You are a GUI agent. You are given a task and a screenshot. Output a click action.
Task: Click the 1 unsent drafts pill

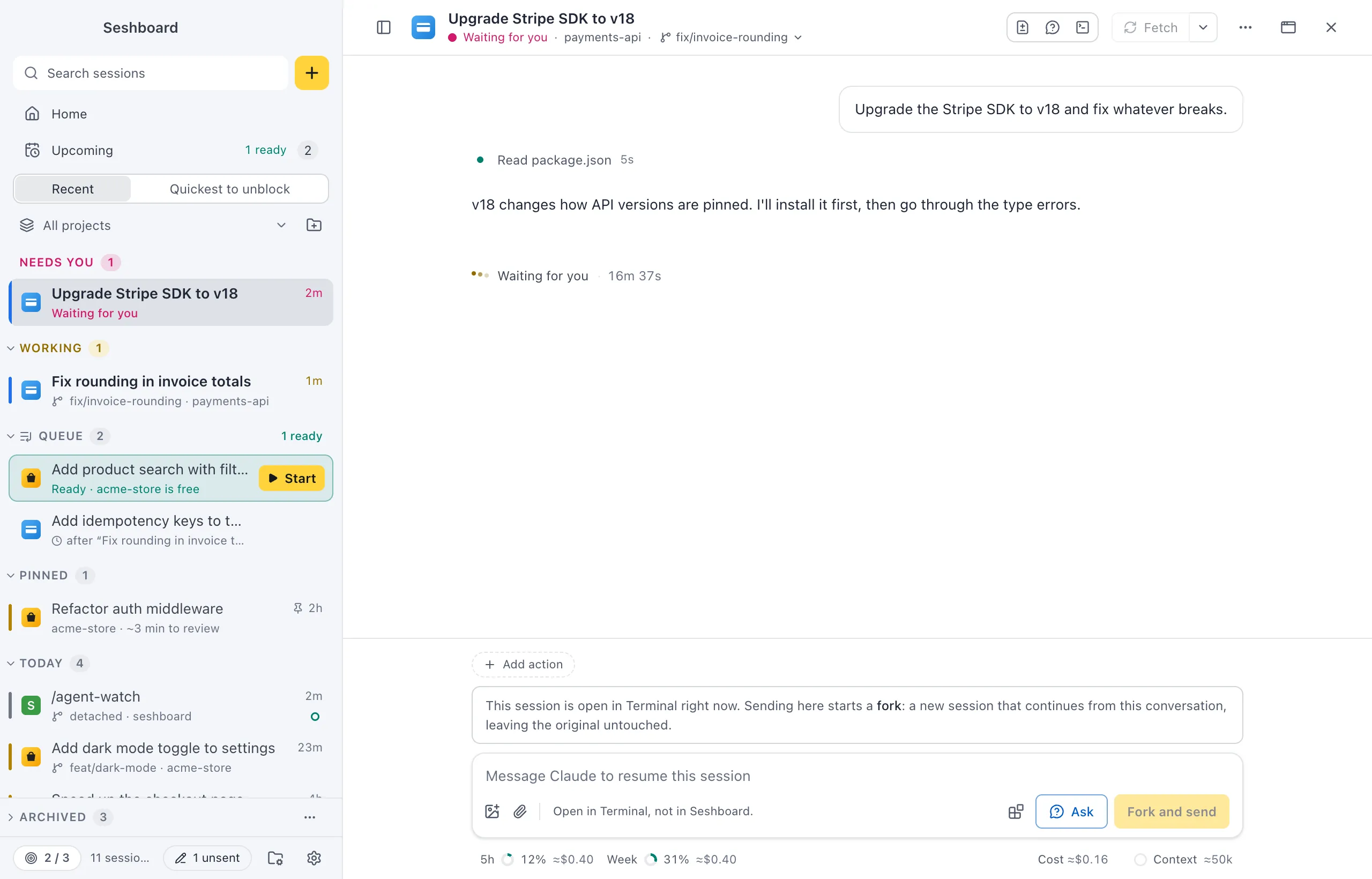tap(207, 858)
